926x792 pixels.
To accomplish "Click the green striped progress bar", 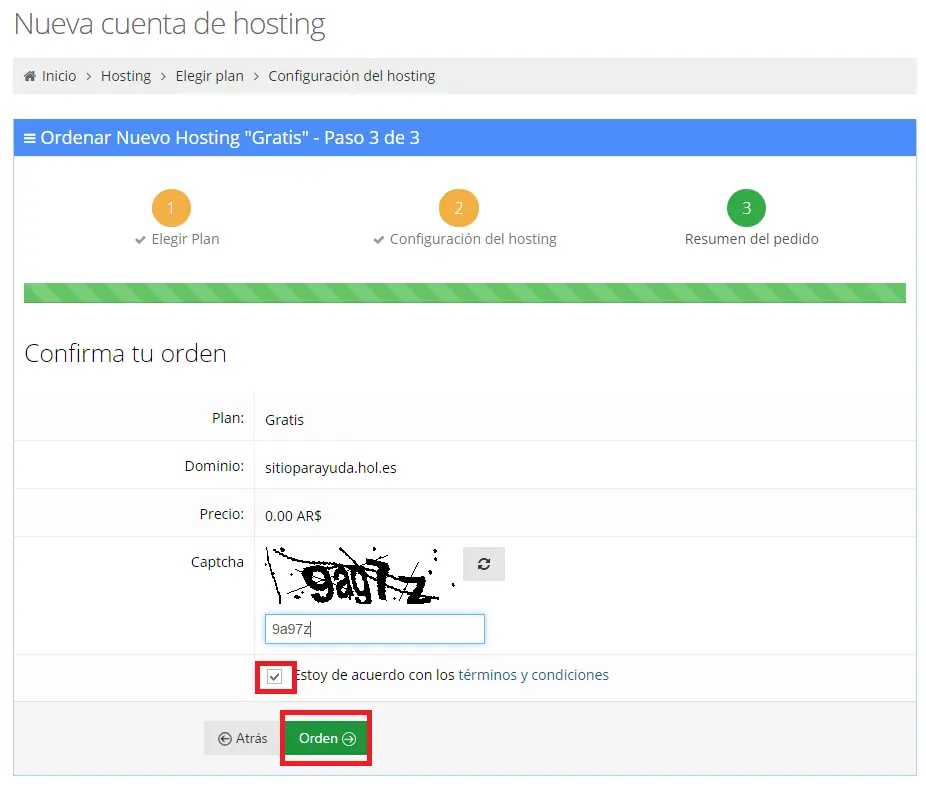I will coord(465,293).
